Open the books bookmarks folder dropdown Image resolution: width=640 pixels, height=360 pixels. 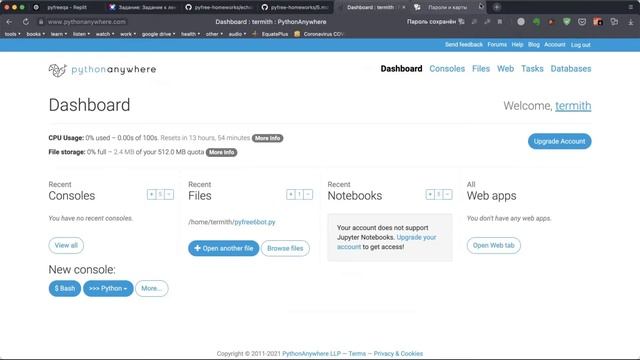click(x=36, y=34)
